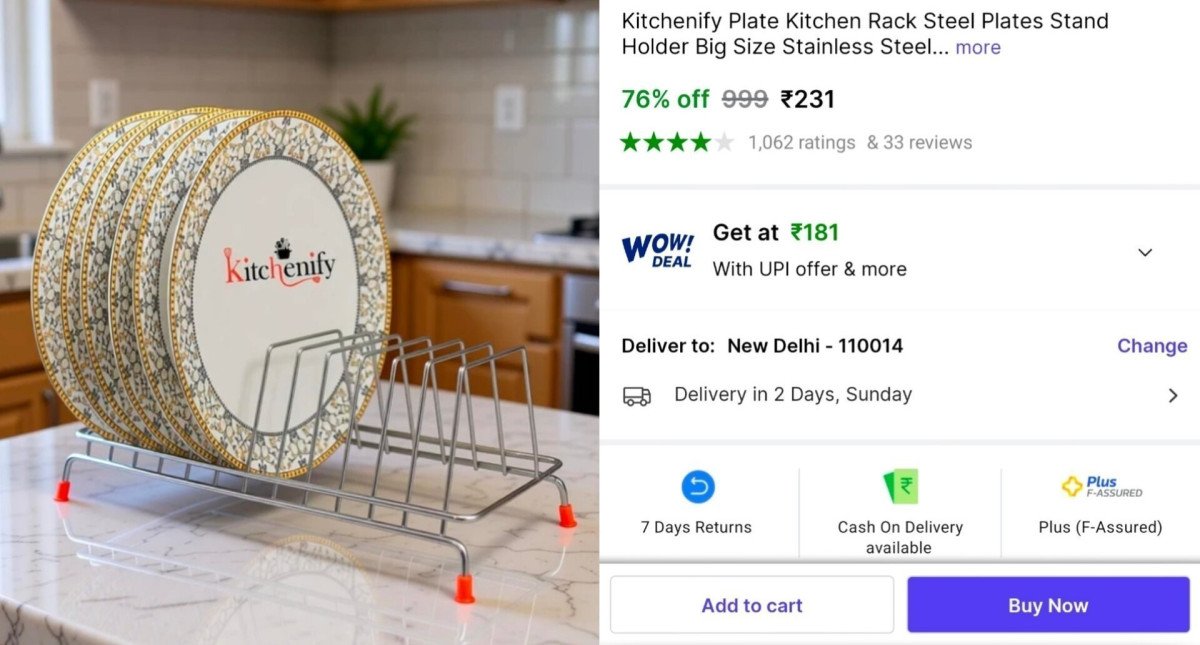Click the ₹181 UPI offer price

[x=815, y=232]
